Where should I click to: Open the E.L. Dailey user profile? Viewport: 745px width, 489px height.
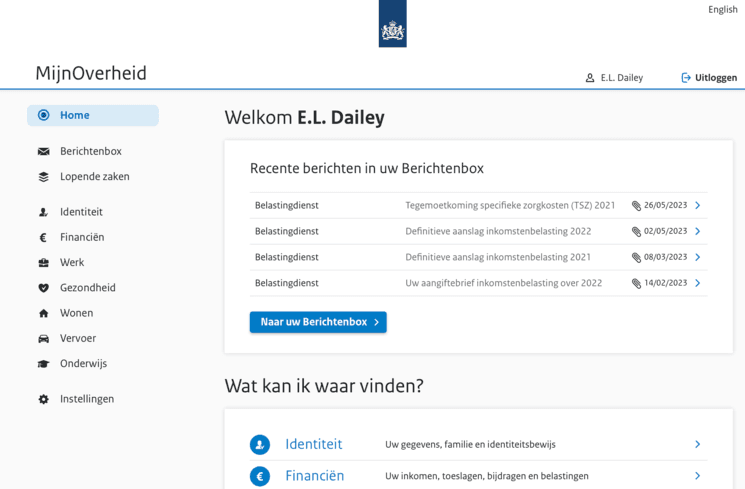pyautogui.click(x=614, y=77)
